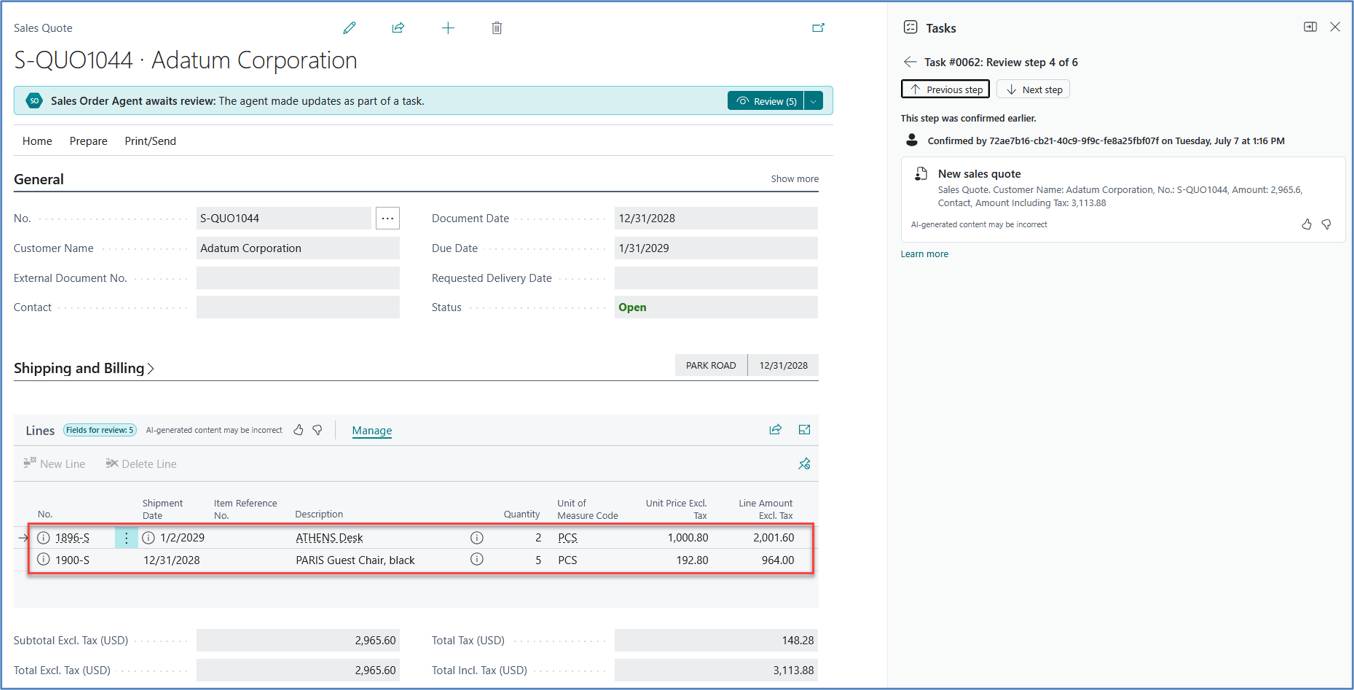
Task: Click the Status field showing Open
Action: (716, 307)
